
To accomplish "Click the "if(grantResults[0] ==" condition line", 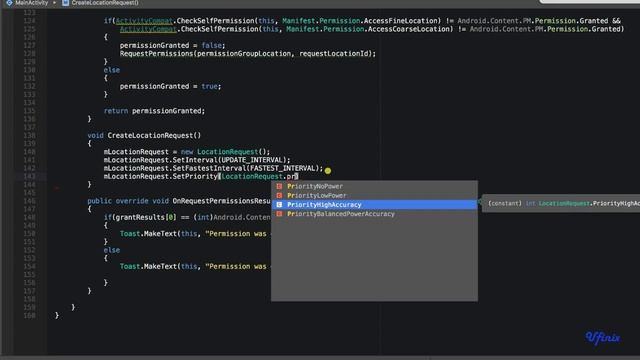I will [187, 217].
